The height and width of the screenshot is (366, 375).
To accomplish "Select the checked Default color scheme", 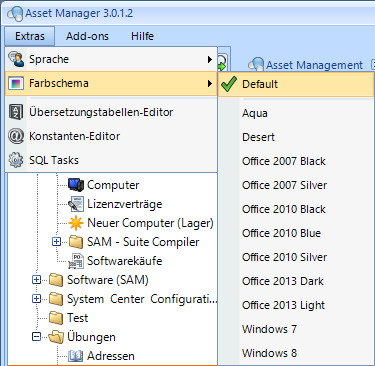I will pos(296,84).
